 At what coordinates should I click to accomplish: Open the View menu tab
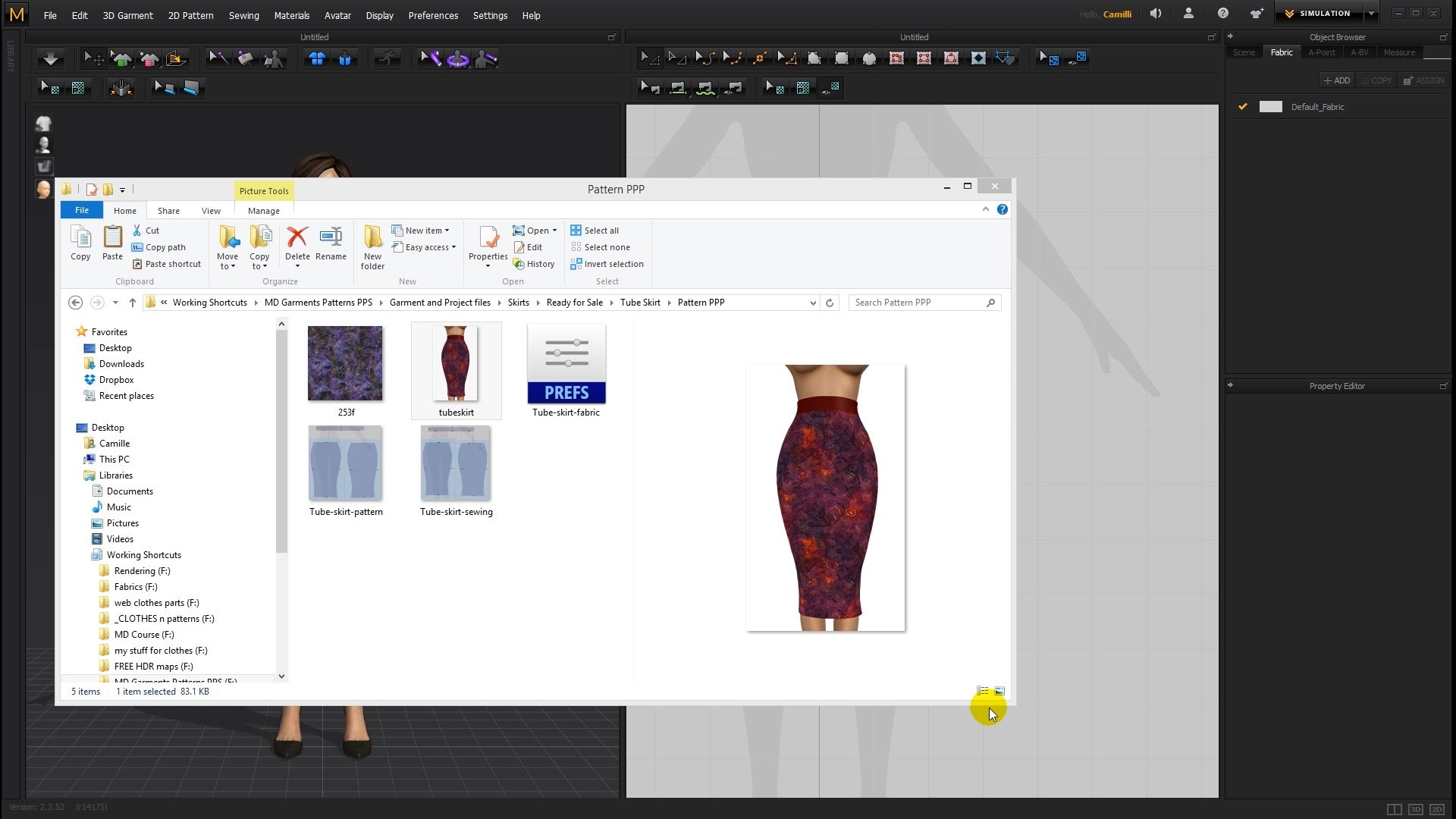coord(211,210)
